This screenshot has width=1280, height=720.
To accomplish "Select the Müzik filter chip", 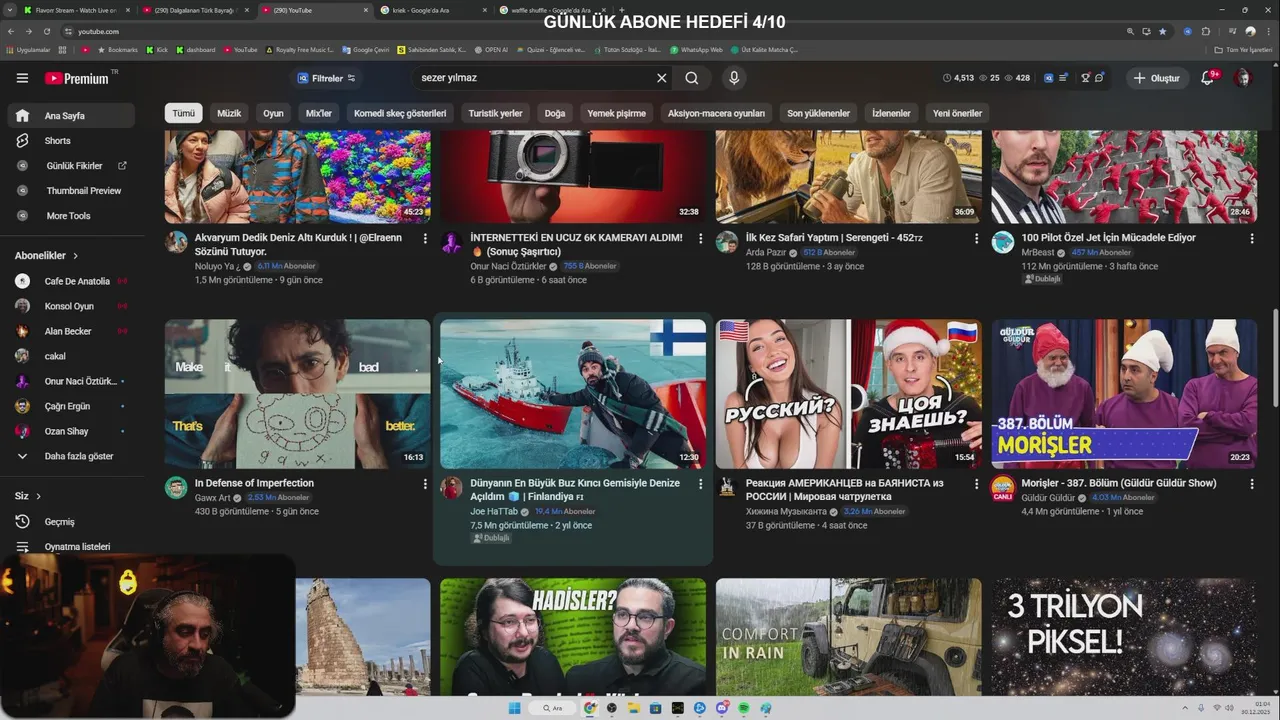I will (x=229, y=113).
